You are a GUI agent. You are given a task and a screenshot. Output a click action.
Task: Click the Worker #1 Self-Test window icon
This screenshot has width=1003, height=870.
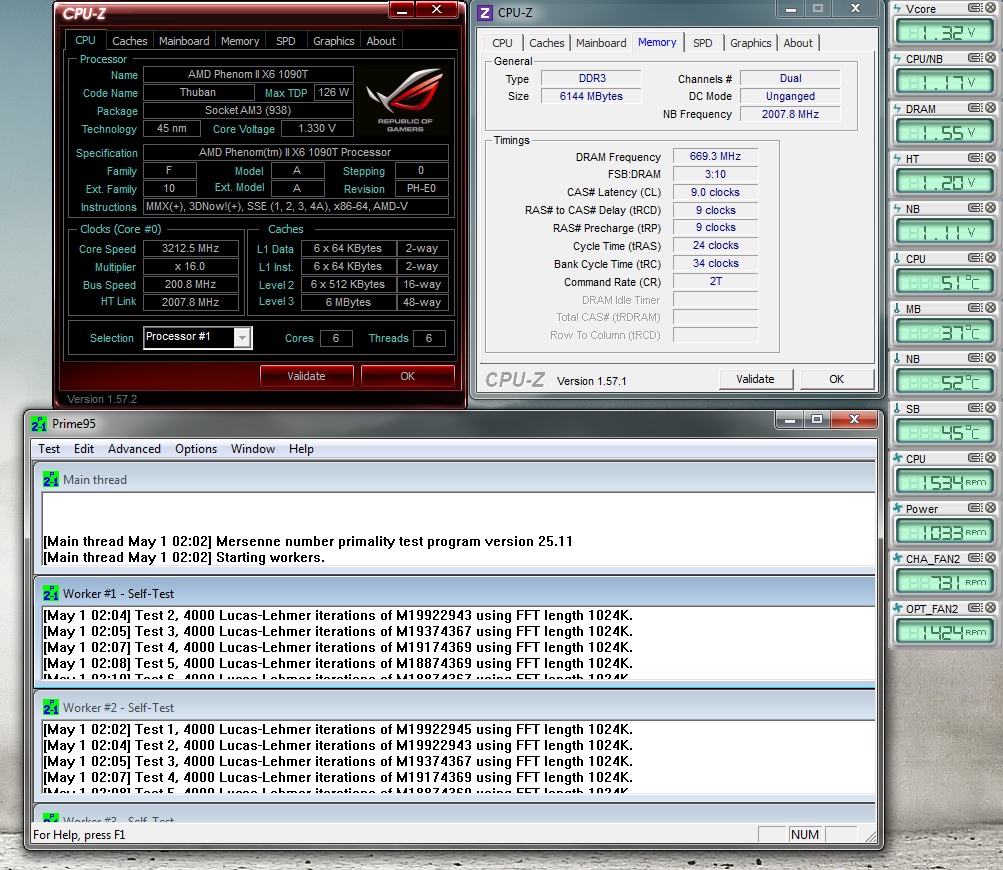[x=51, y=593]
